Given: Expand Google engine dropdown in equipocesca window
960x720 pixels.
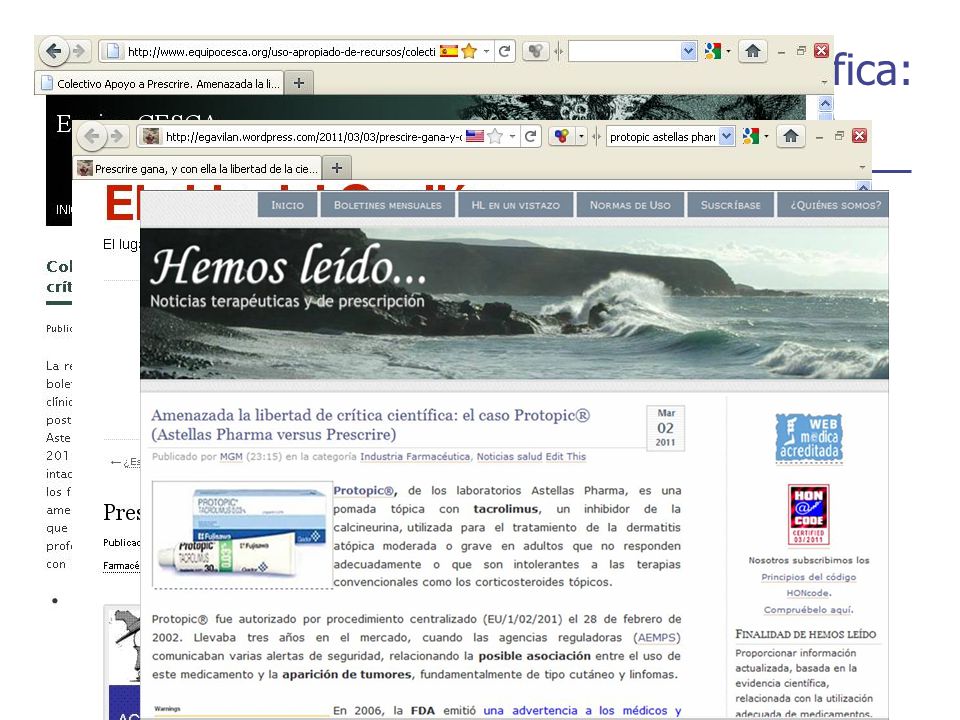Looking at the screenshot, I should (x=728, y=51).
